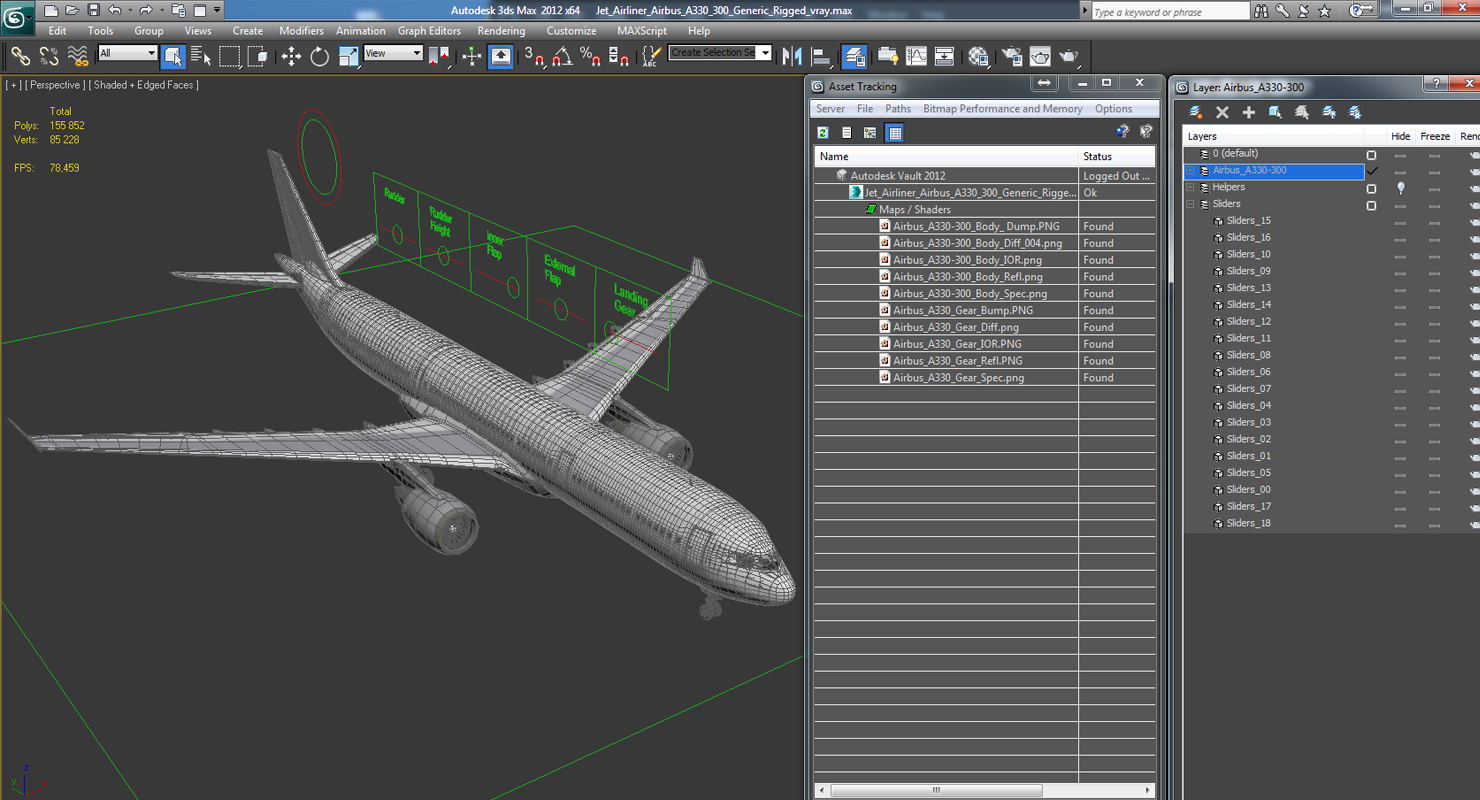The image size is (1480, 800).
Task: Select the Rotate tool
Action: [x=320, y=56]
